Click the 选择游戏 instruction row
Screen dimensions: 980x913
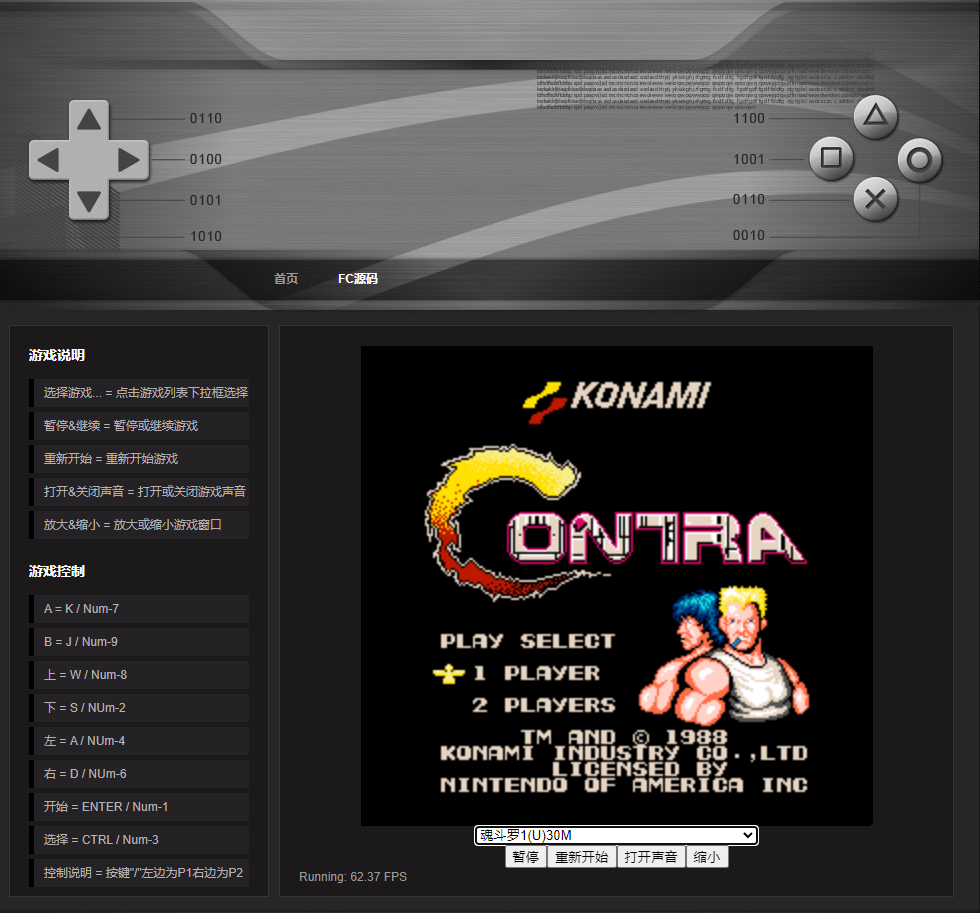pyautogui.click(x=140, y=393)
